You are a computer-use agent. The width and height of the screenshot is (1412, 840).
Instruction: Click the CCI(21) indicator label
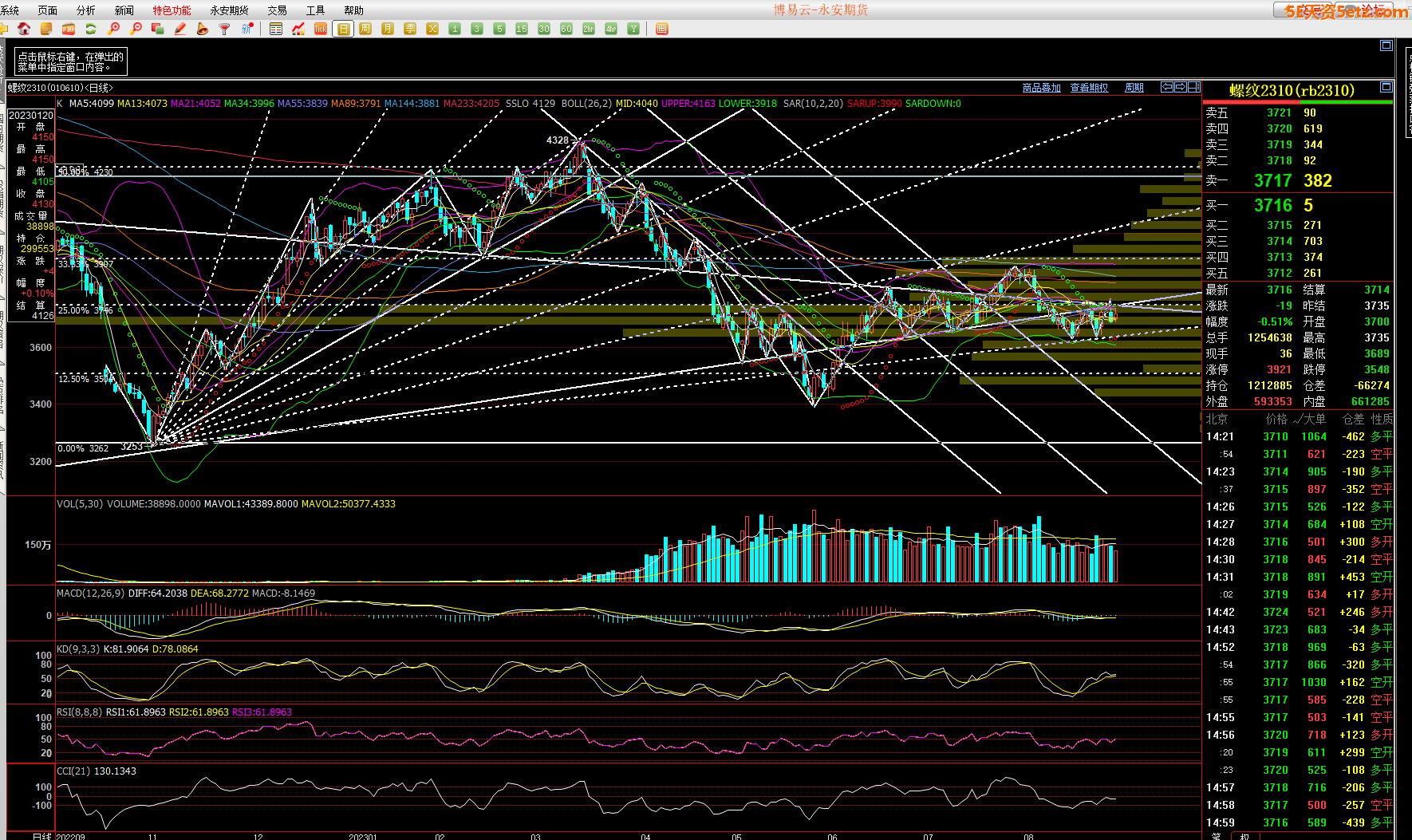click(x=73, y=771)
